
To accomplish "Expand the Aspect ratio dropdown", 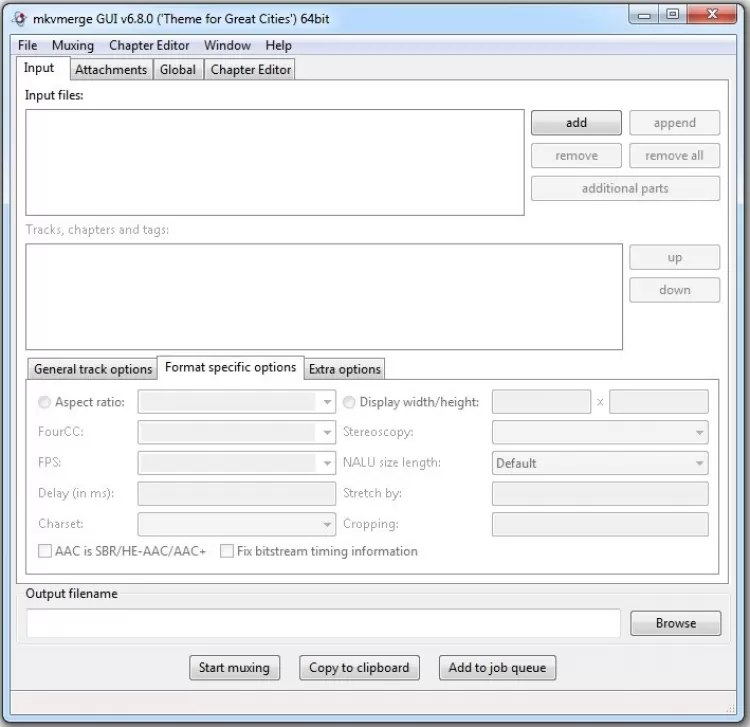I will click(x=327, y=402).
